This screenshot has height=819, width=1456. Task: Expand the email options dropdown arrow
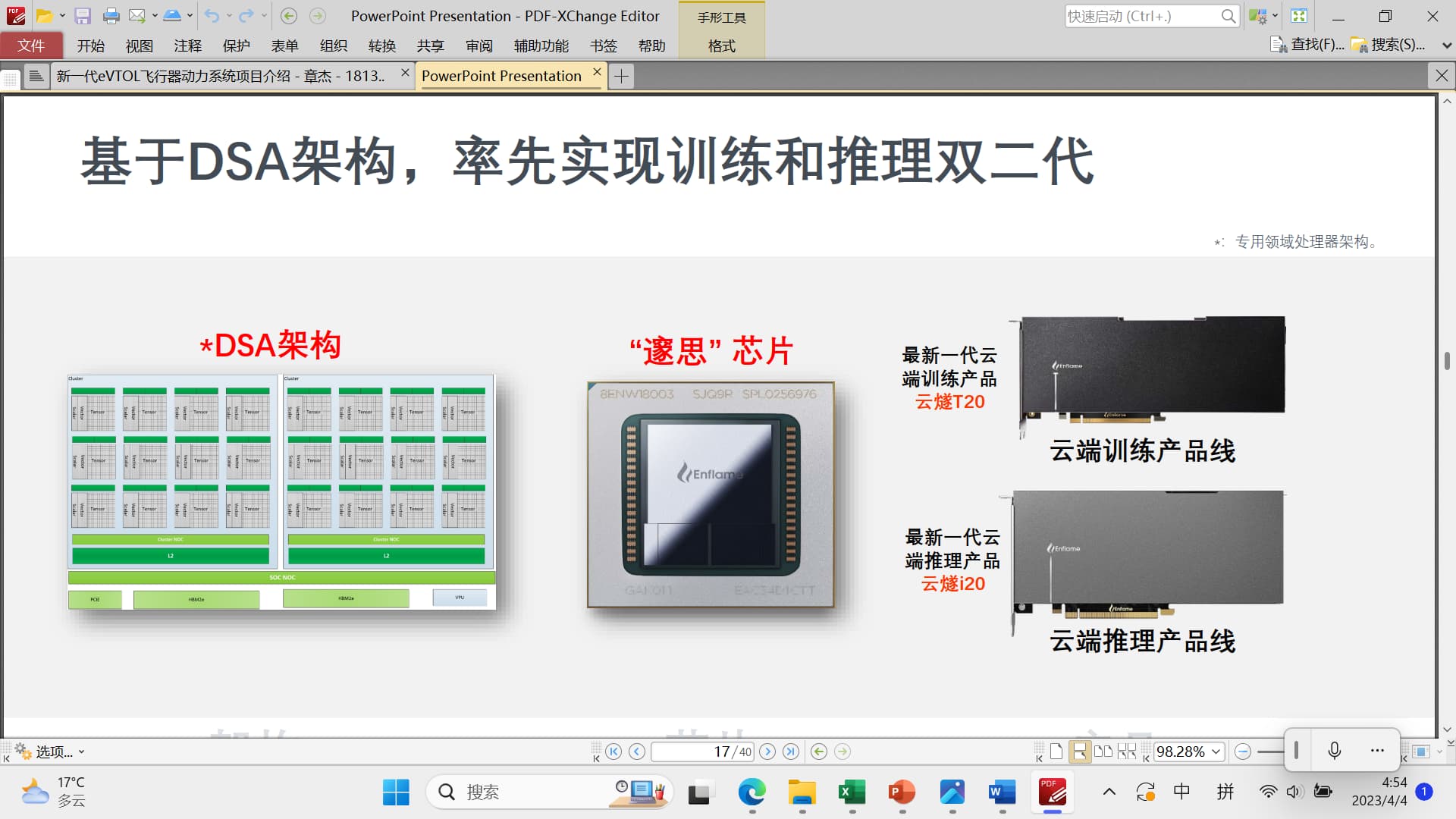(155, 16)
